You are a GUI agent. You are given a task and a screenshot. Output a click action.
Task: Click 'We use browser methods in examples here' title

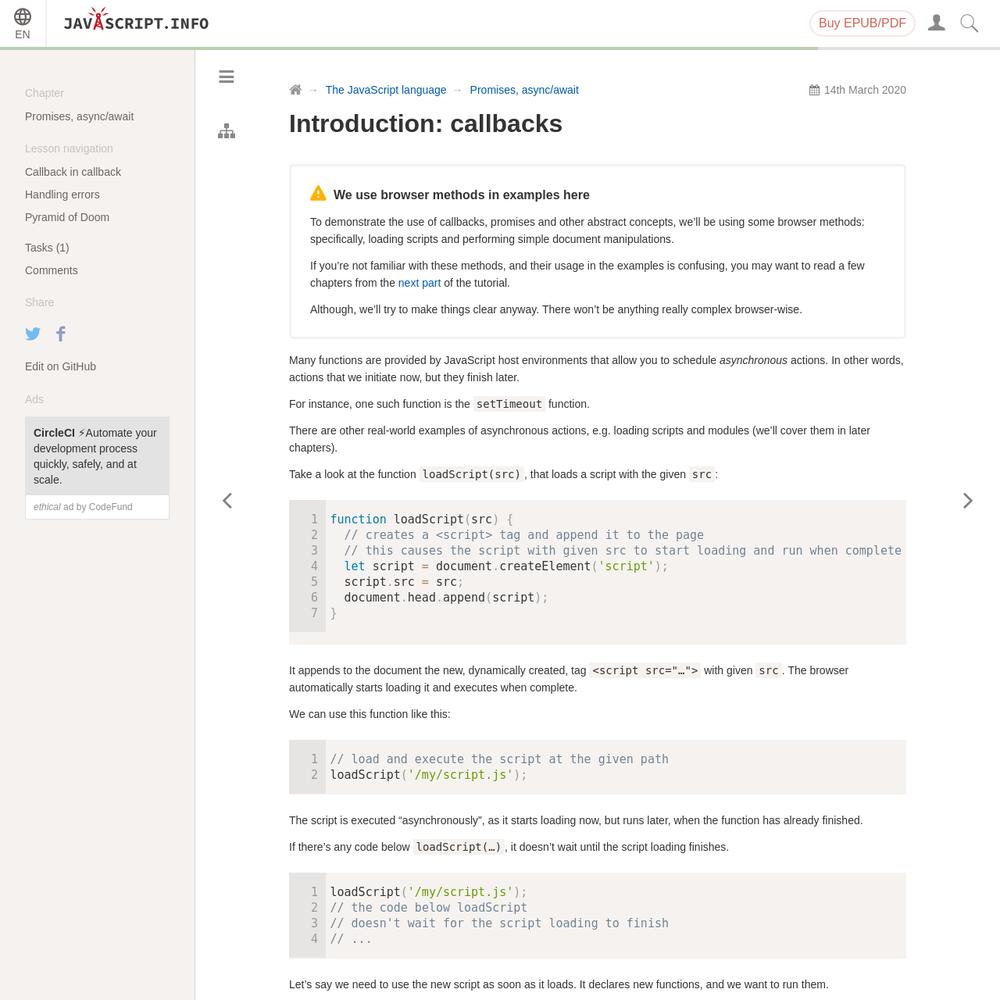point(461,195)
